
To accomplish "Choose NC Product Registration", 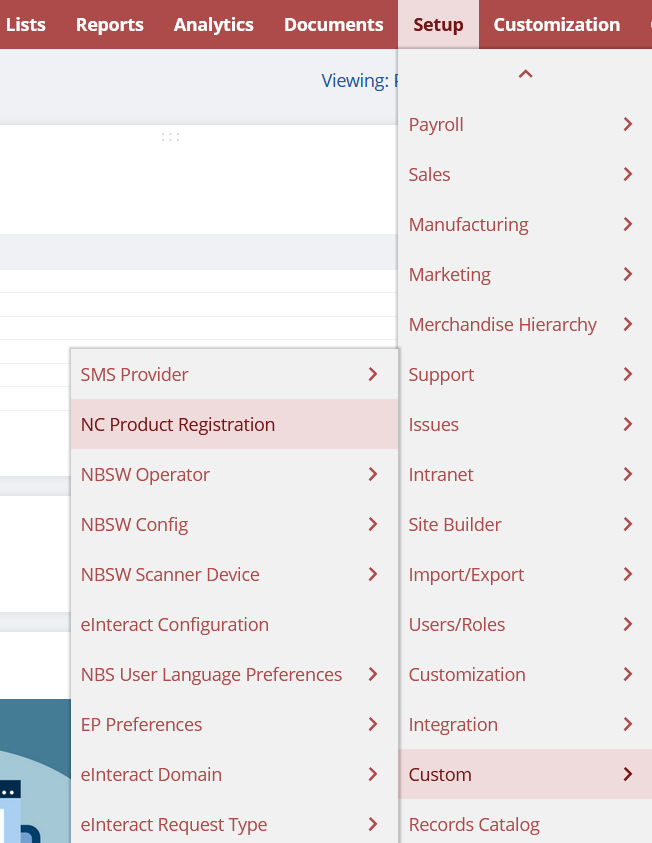I will click(x=178, y=424).
